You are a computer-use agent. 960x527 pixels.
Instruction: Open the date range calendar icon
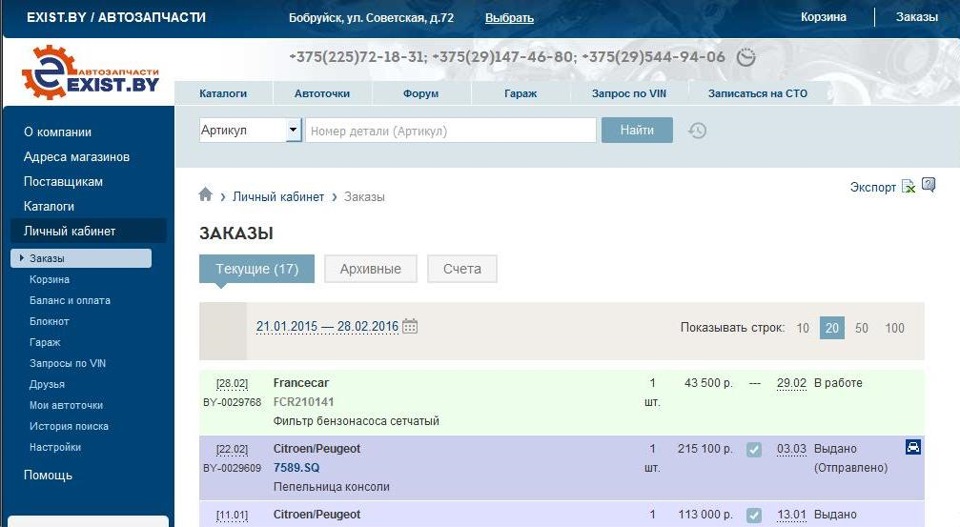click(x=410, y=326)
